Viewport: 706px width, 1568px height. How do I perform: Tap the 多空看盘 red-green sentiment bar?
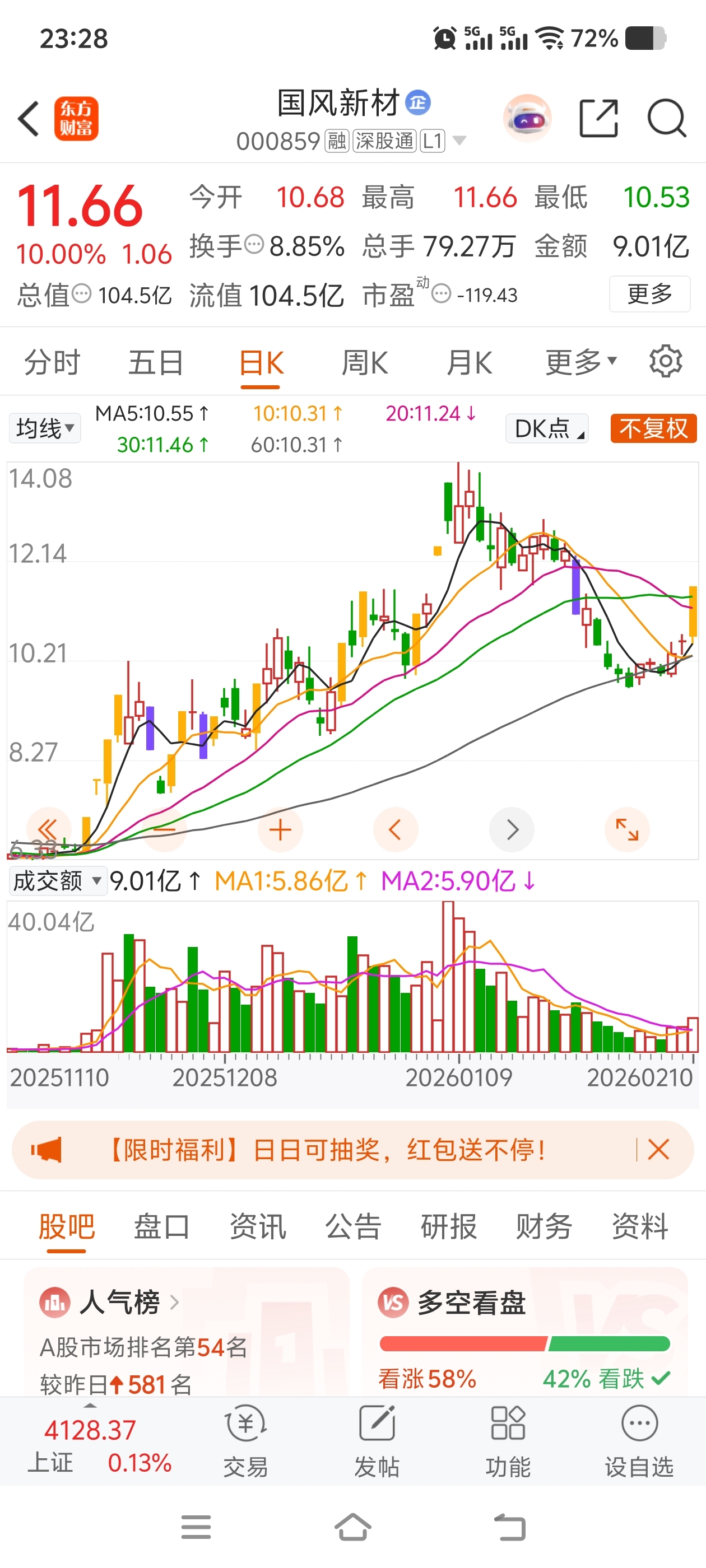click(x=524, y=1343)
